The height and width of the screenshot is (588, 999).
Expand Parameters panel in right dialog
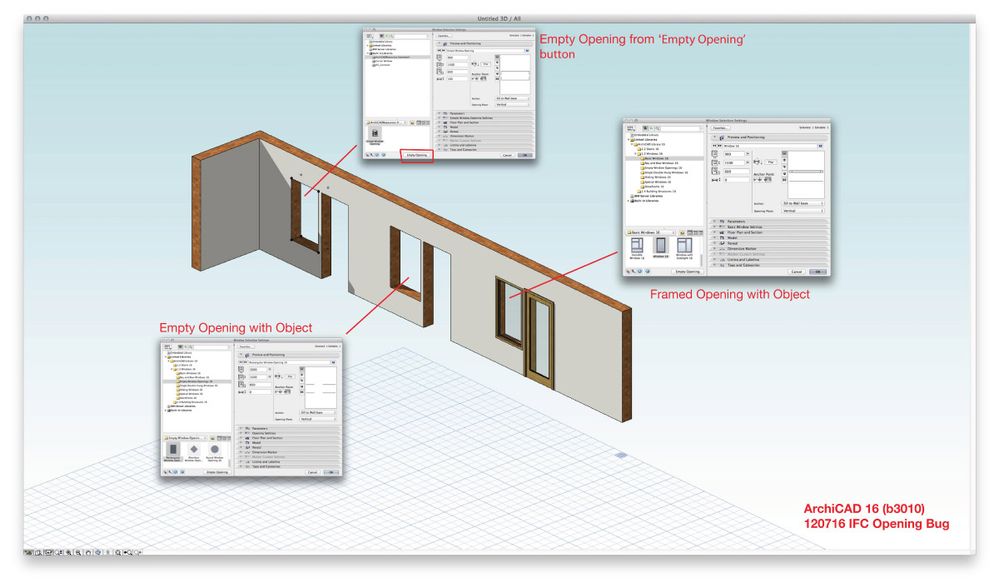point(715,222)
